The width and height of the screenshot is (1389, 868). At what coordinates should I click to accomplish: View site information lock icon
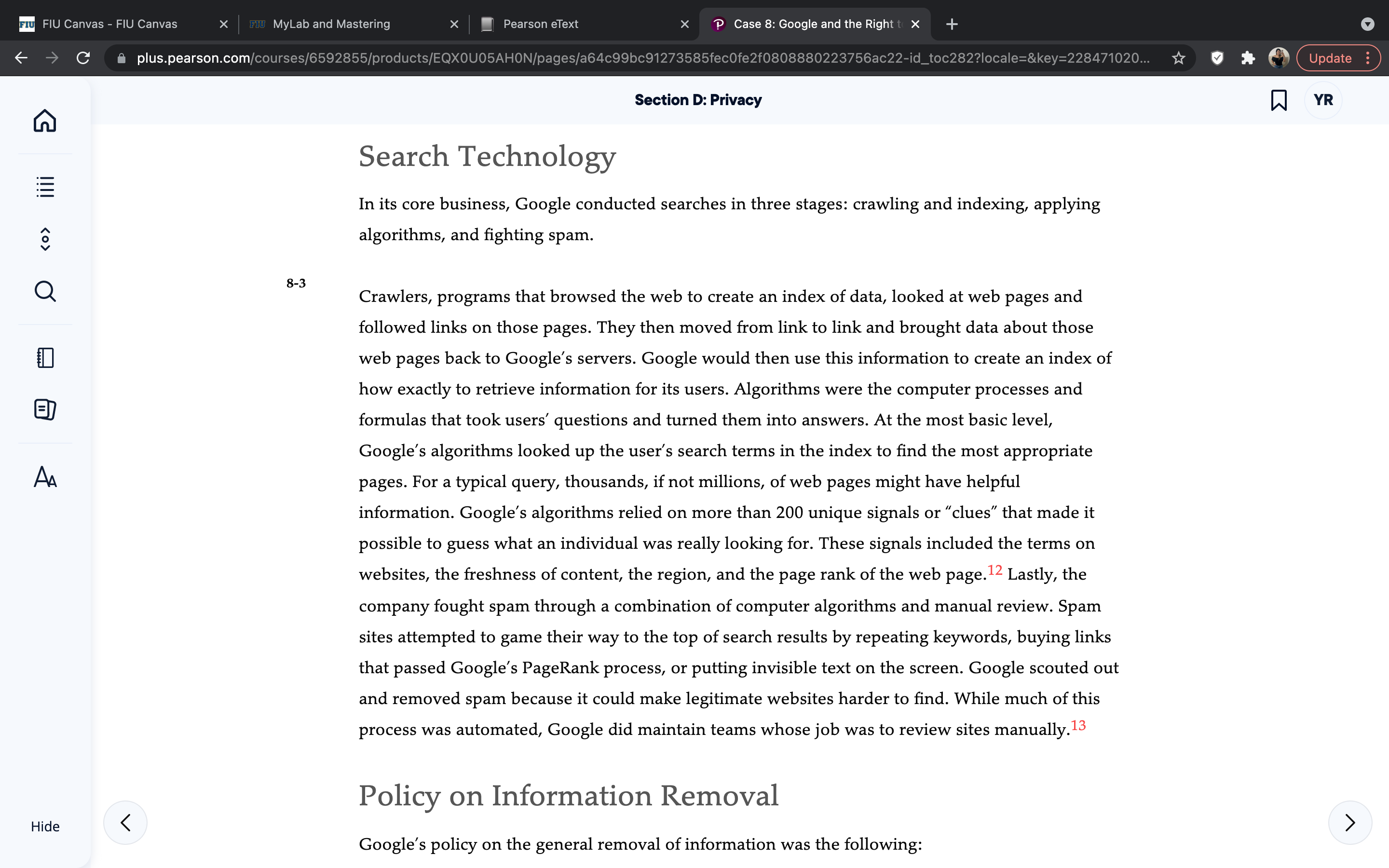[x=121, y=58]
